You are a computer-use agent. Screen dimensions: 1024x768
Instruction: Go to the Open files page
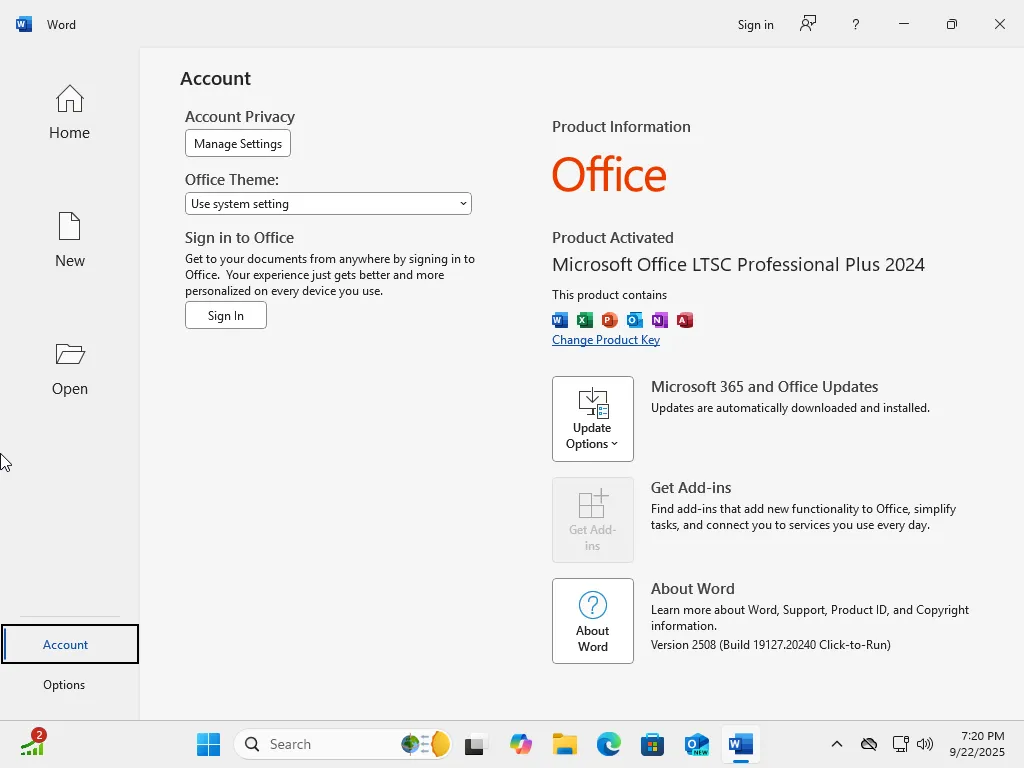click(x=69, y=368)
